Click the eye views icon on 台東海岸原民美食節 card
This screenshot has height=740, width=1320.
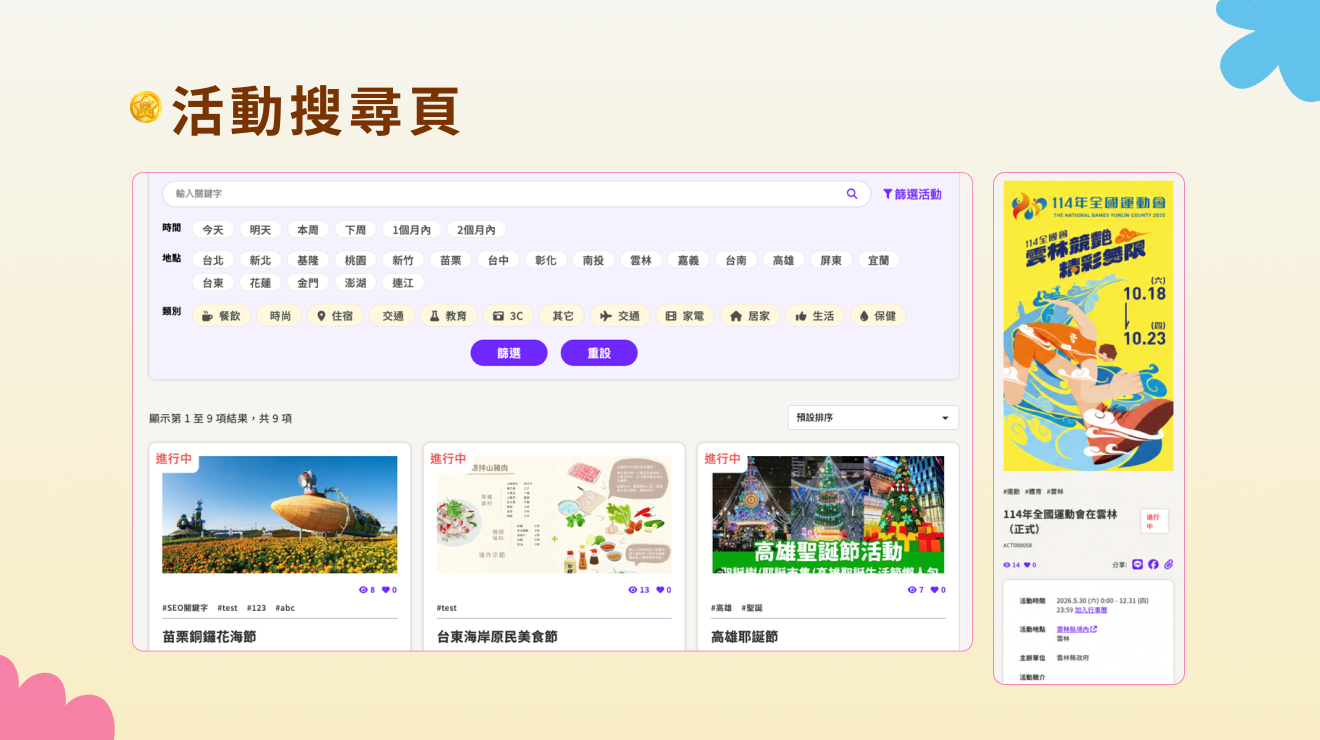(633, 590)
